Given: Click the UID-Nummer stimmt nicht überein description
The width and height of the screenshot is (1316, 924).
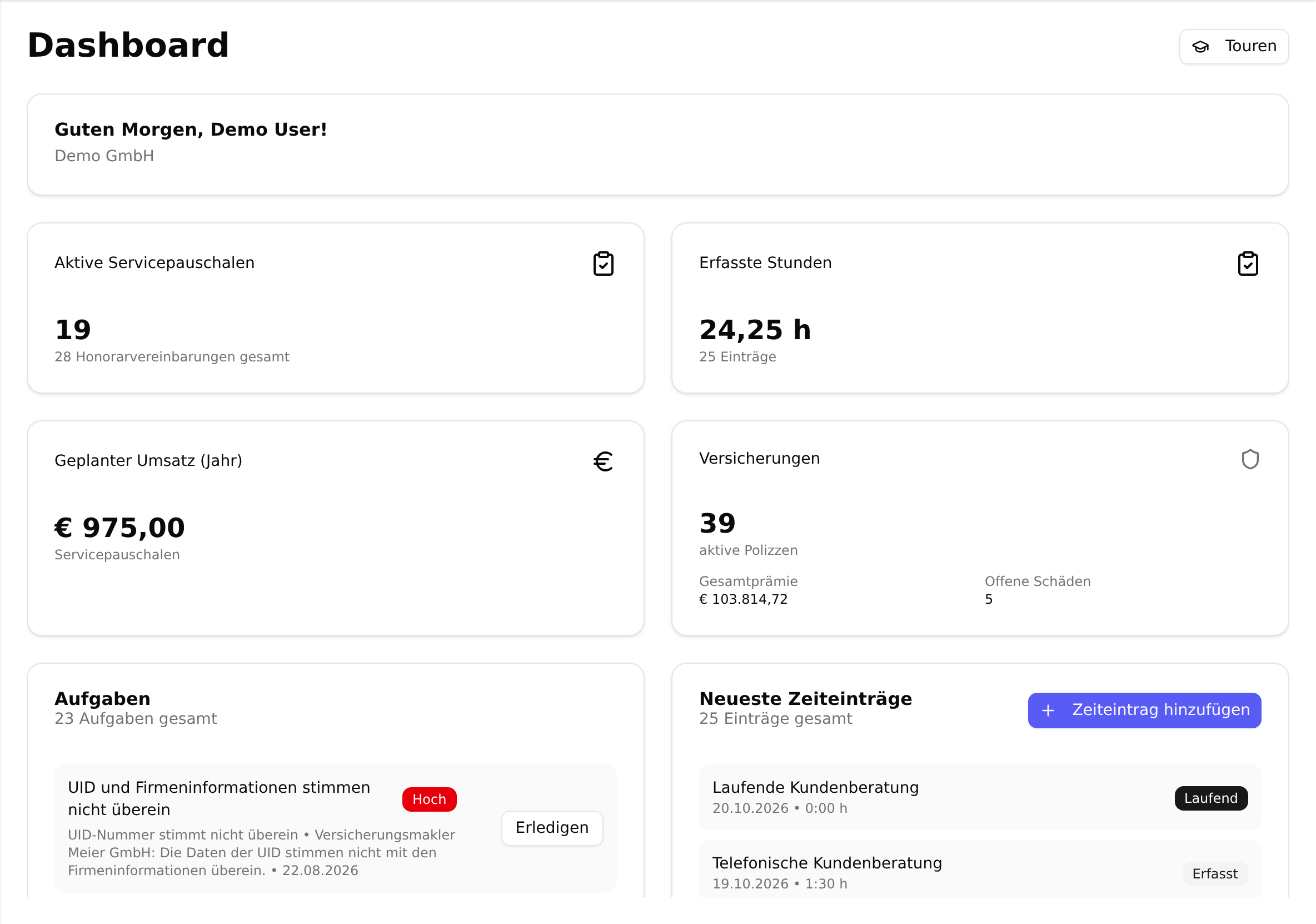Looking at the screenshot, I should (x=261, y=853).
